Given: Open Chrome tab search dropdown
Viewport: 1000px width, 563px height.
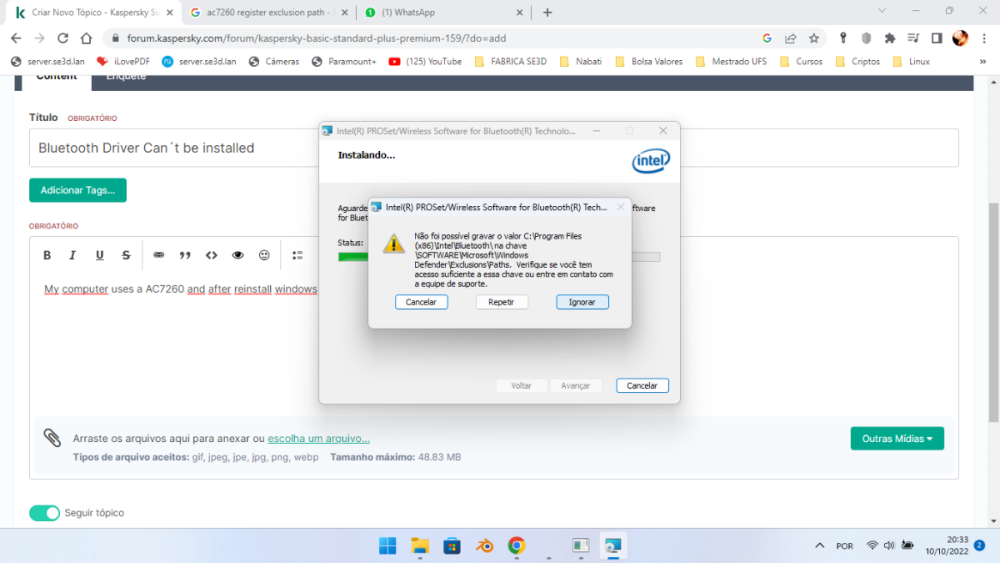Looking at the screenshot, I should pos(882,11).
